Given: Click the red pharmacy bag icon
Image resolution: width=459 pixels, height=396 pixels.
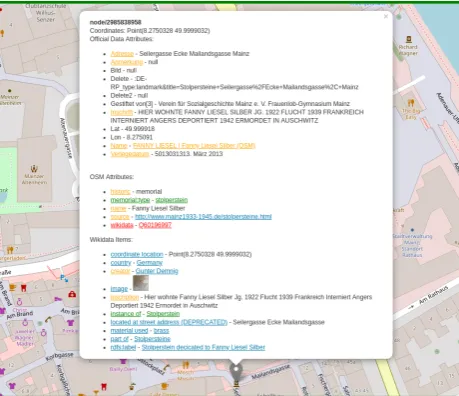Looking at the screenshot, I should pyautogui.click(x=72, y=294).
